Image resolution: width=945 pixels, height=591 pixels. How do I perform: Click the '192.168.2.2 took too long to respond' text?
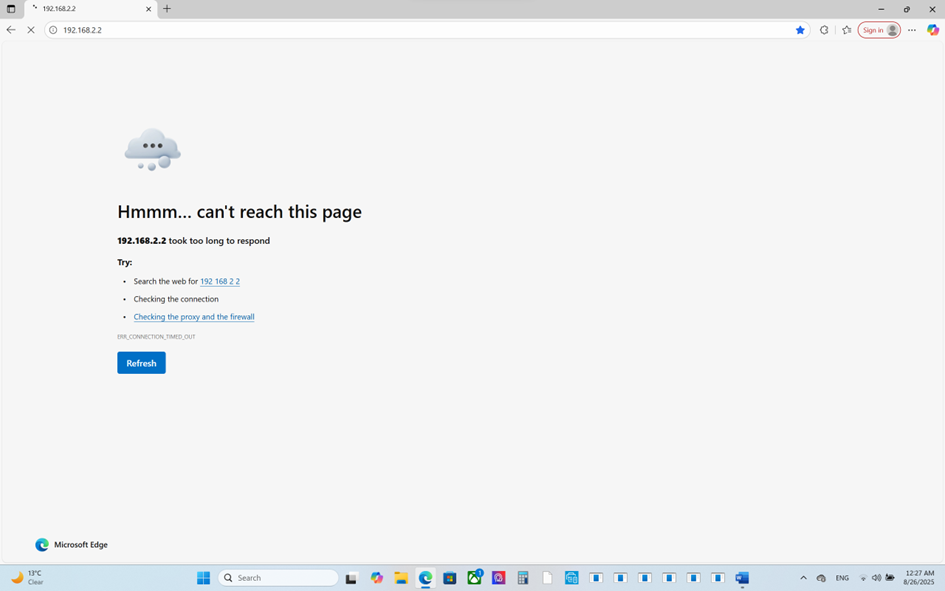click(193, 240)
